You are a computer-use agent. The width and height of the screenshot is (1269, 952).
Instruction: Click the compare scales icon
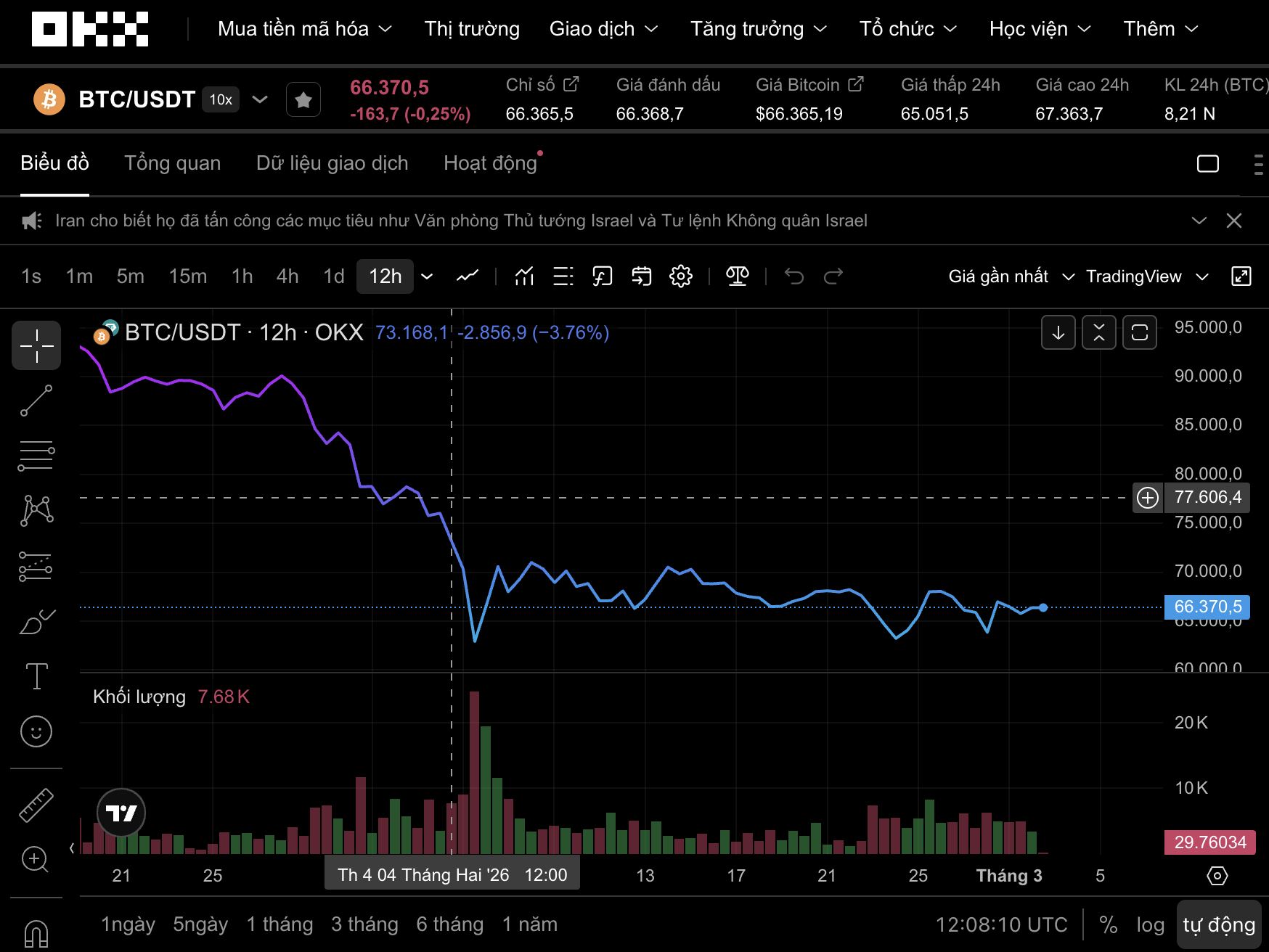(738, 276)
